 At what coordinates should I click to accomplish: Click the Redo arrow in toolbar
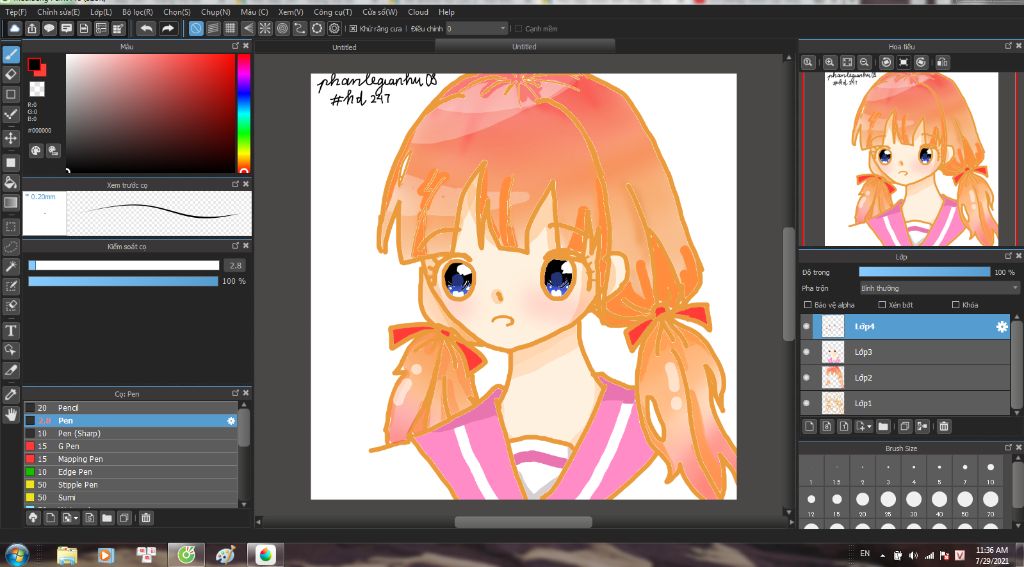click(168, 28)
